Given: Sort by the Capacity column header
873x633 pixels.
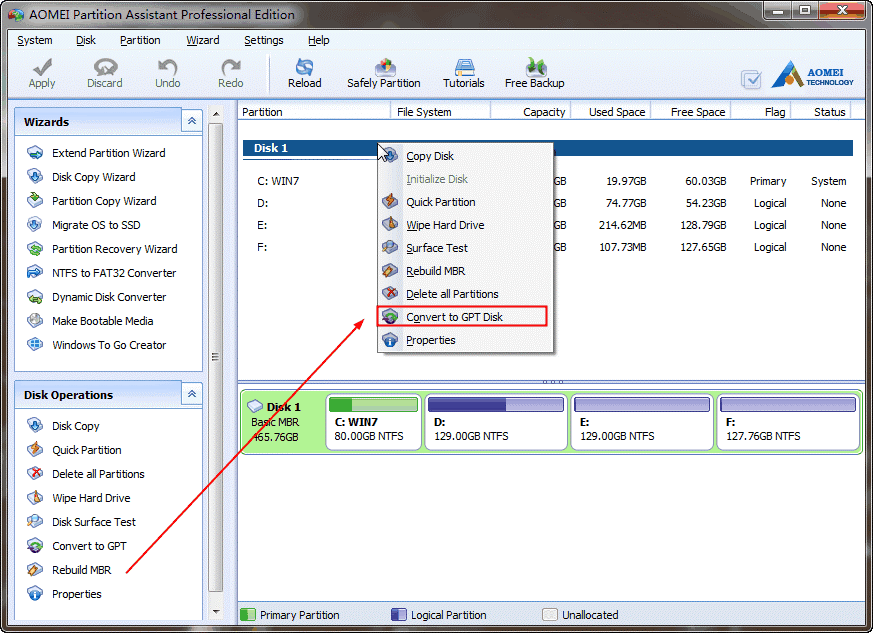Looking at the screenshot, I should click(x=531, y=112).
